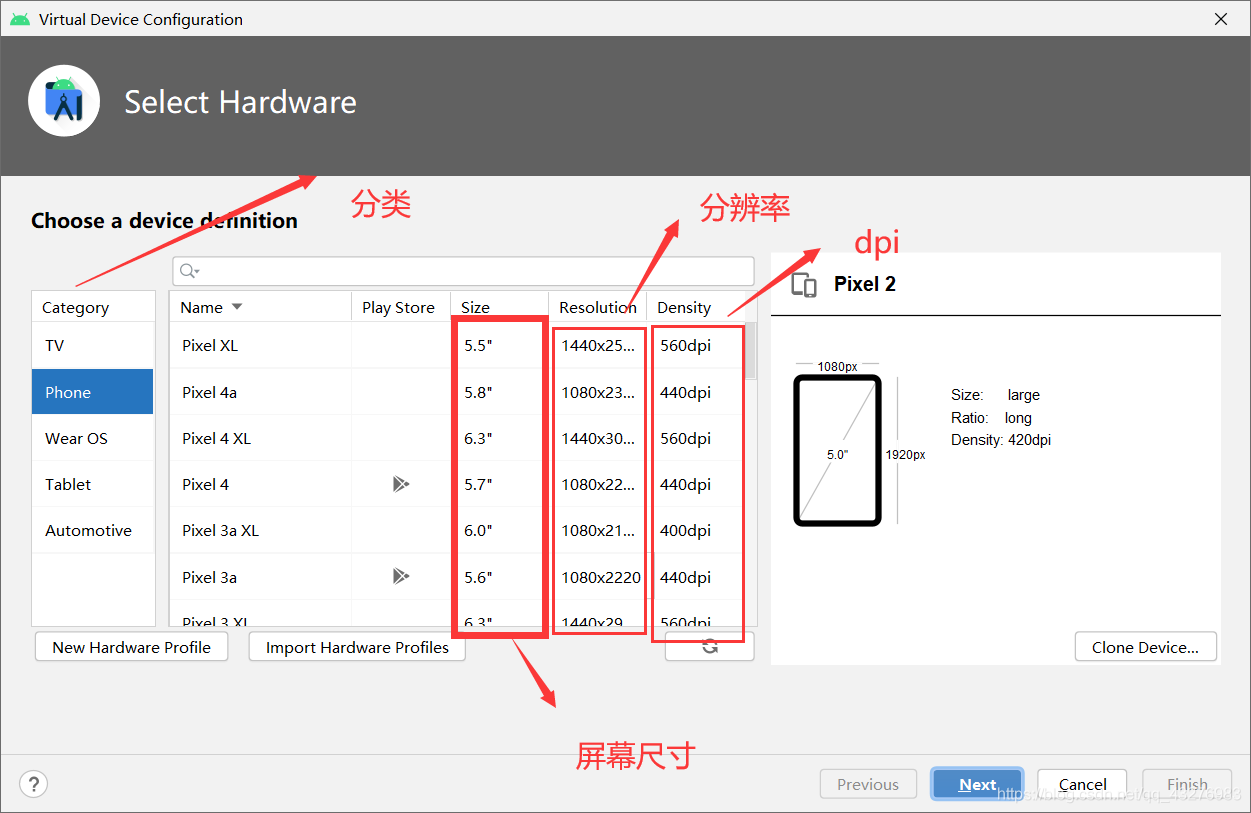1251x813 pixels.
Task: Focus the device search field
Action: click(463, 271)
